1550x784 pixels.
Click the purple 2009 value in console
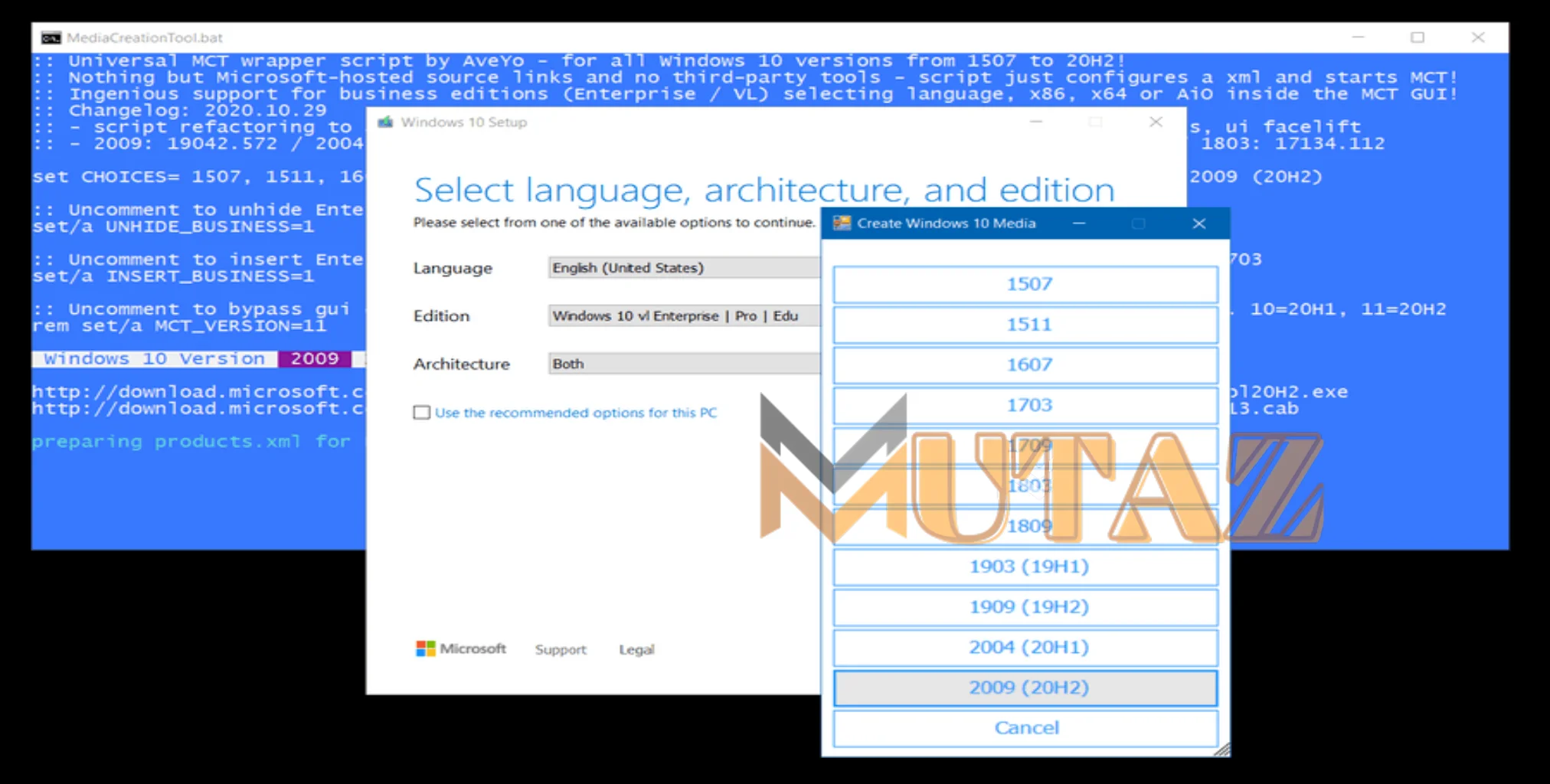(315, 359)
